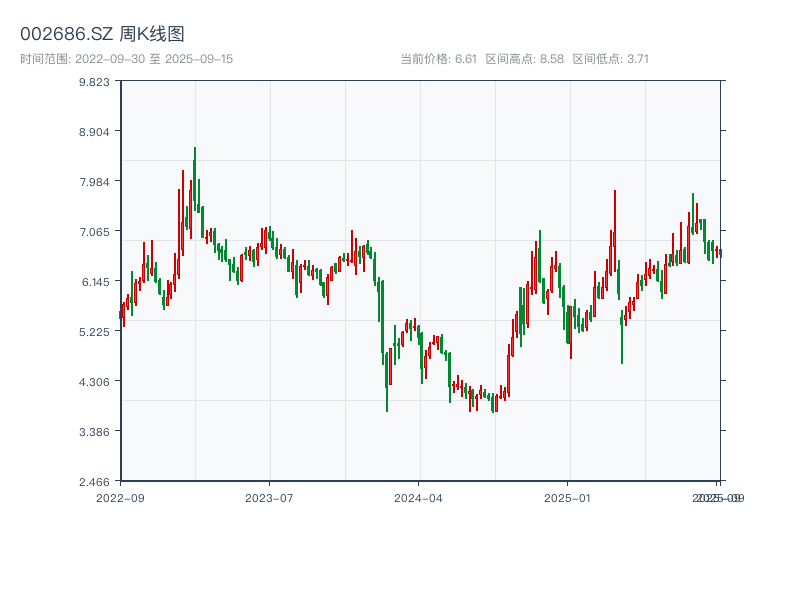Select the time range text 2022-09-30 至 2025-09-15
Screen dimensions: 800x600
tap(154, 59)
